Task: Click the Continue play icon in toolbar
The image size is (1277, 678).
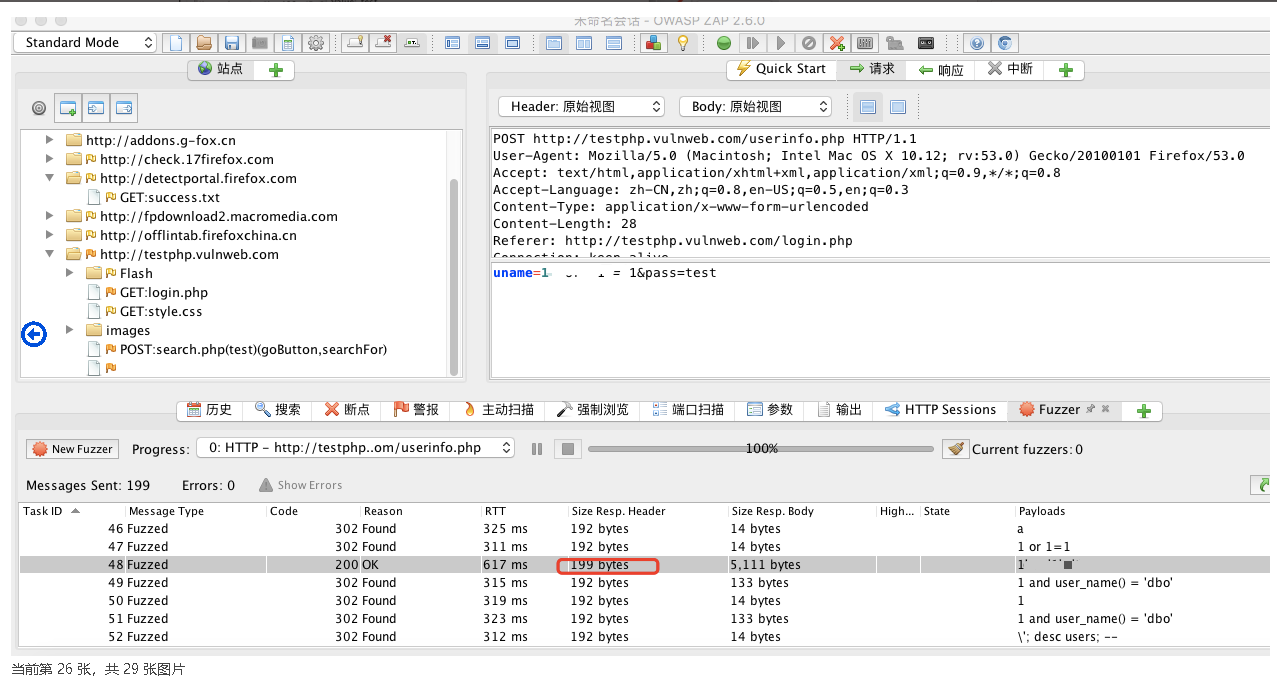Action: tap(781, 43)
